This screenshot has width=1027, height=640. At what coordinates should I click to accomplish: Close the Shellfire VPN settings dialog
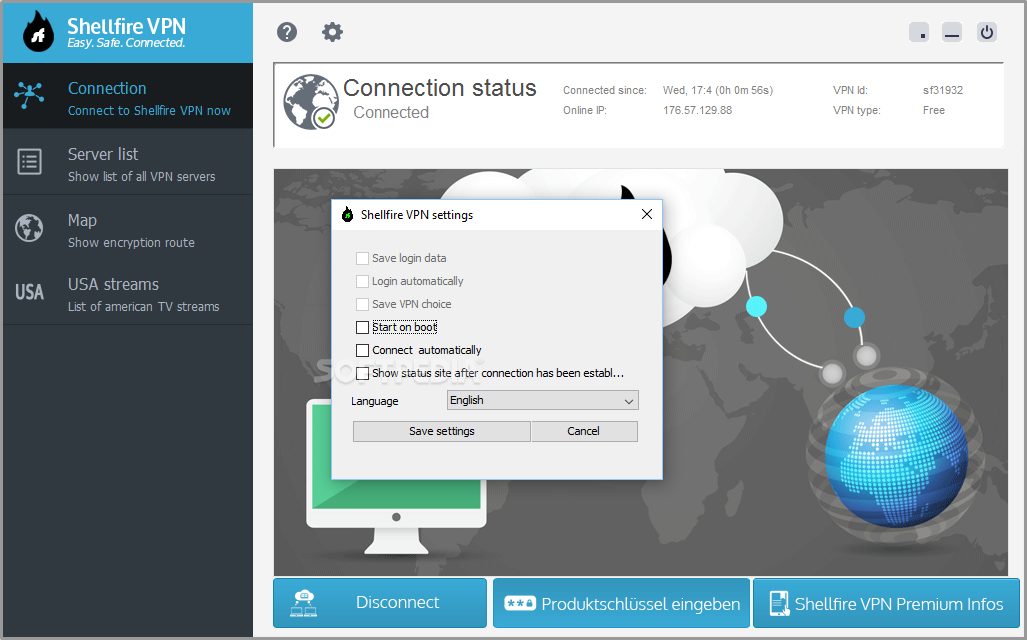click(x=646, y=214)
